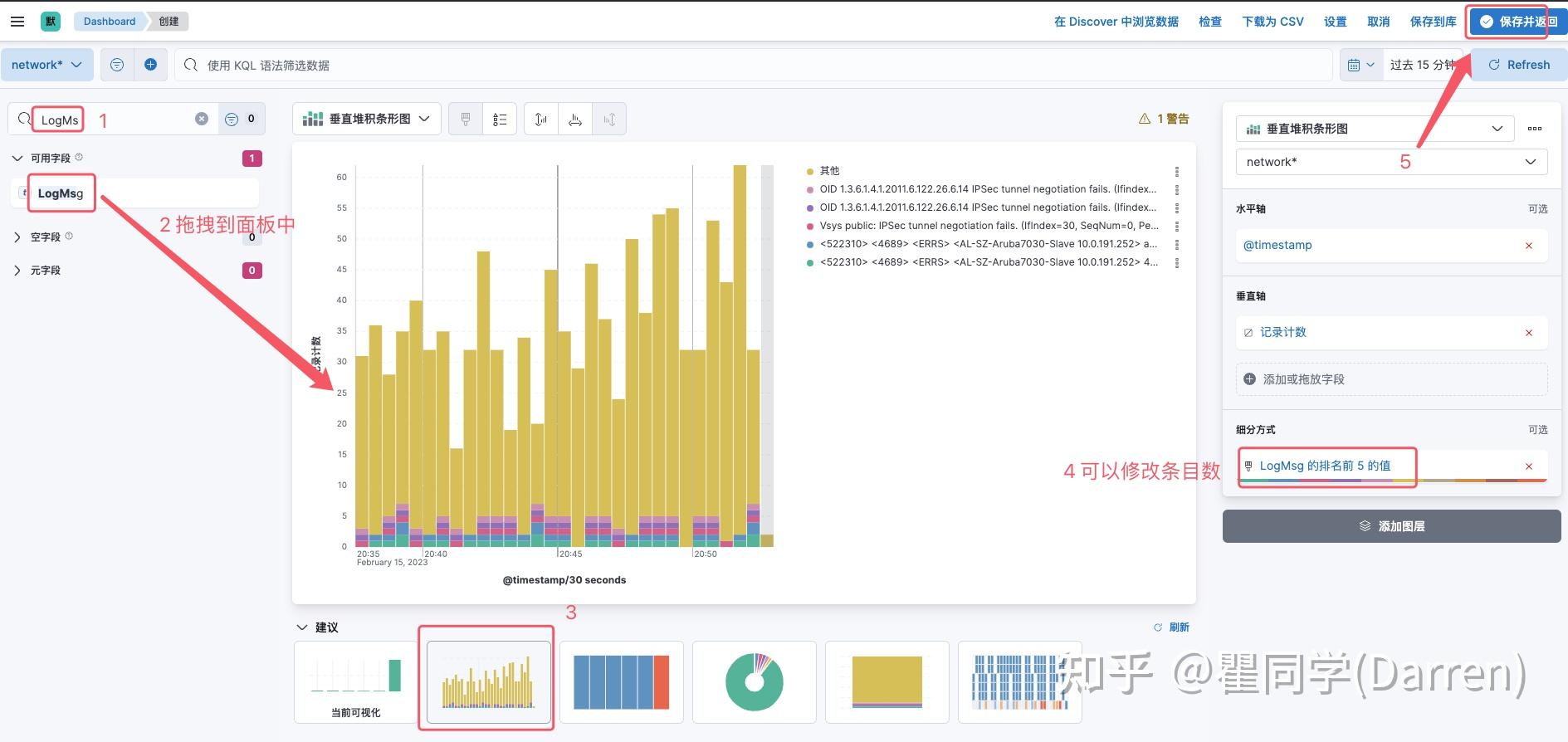Open the network* data view dropdown

46,65
